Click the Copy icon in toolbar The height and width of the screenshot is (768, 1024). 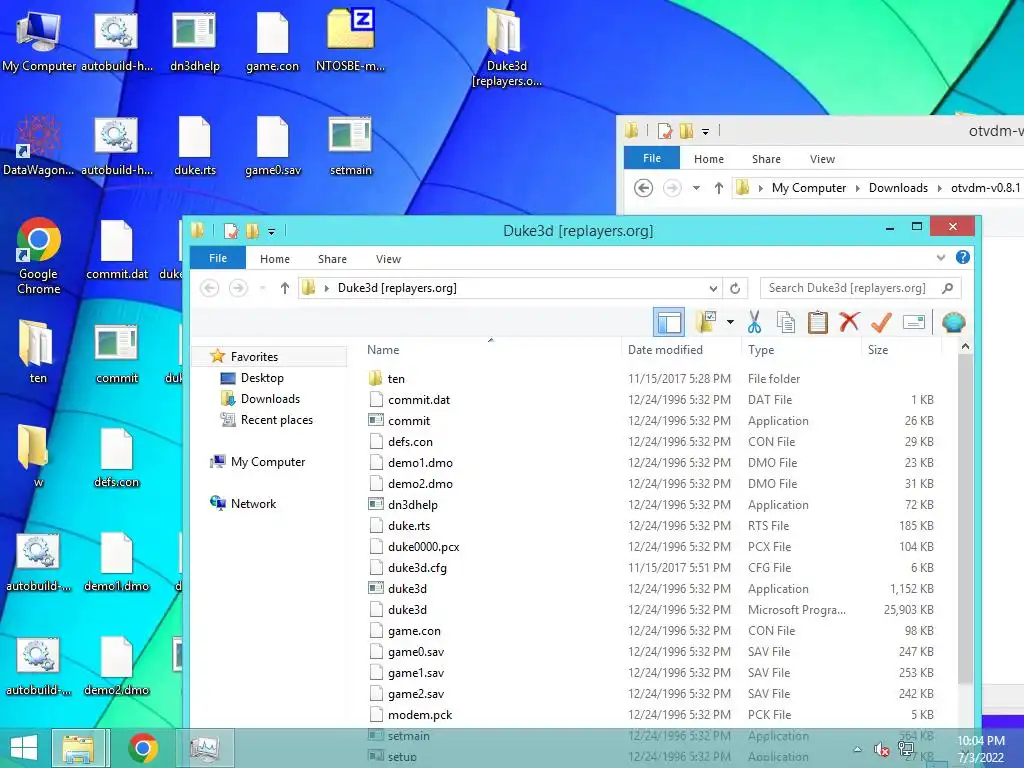tap(786, 322)
